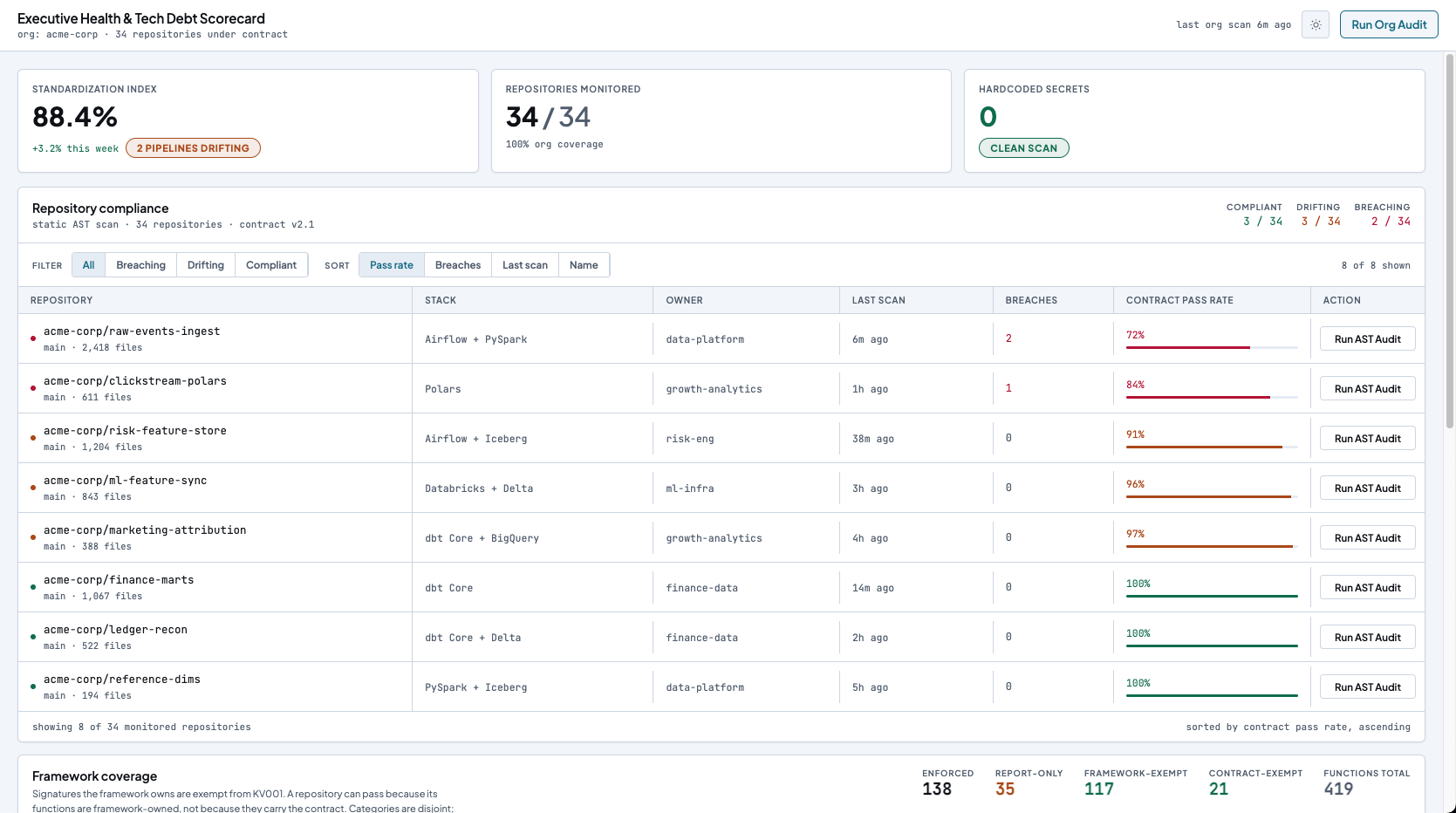Run AST Audit for ml-feature-sync

[1367, 488]
